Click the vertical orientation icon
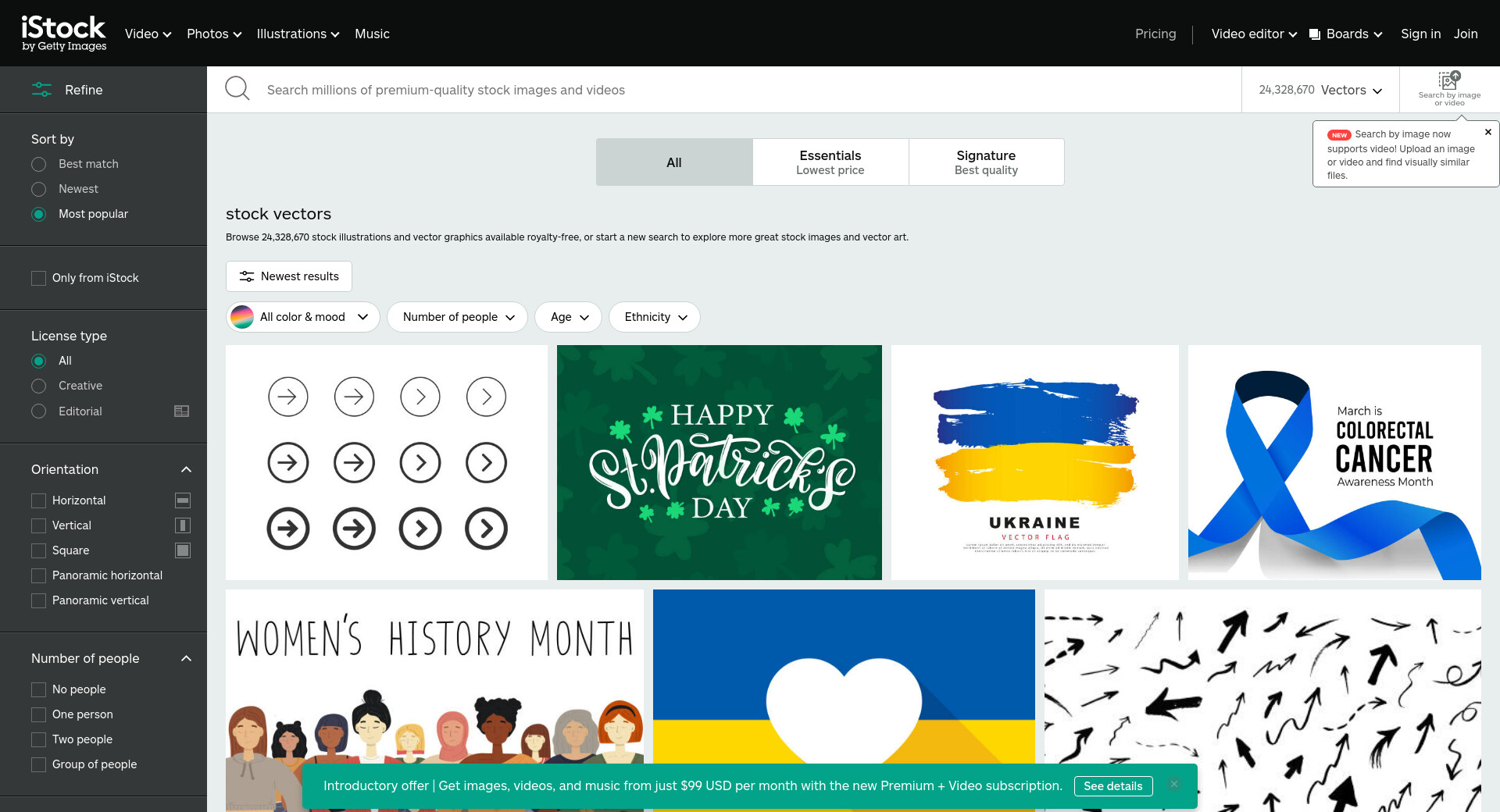The height and width of the screenshot is (812, 1500). coord(183,525)
